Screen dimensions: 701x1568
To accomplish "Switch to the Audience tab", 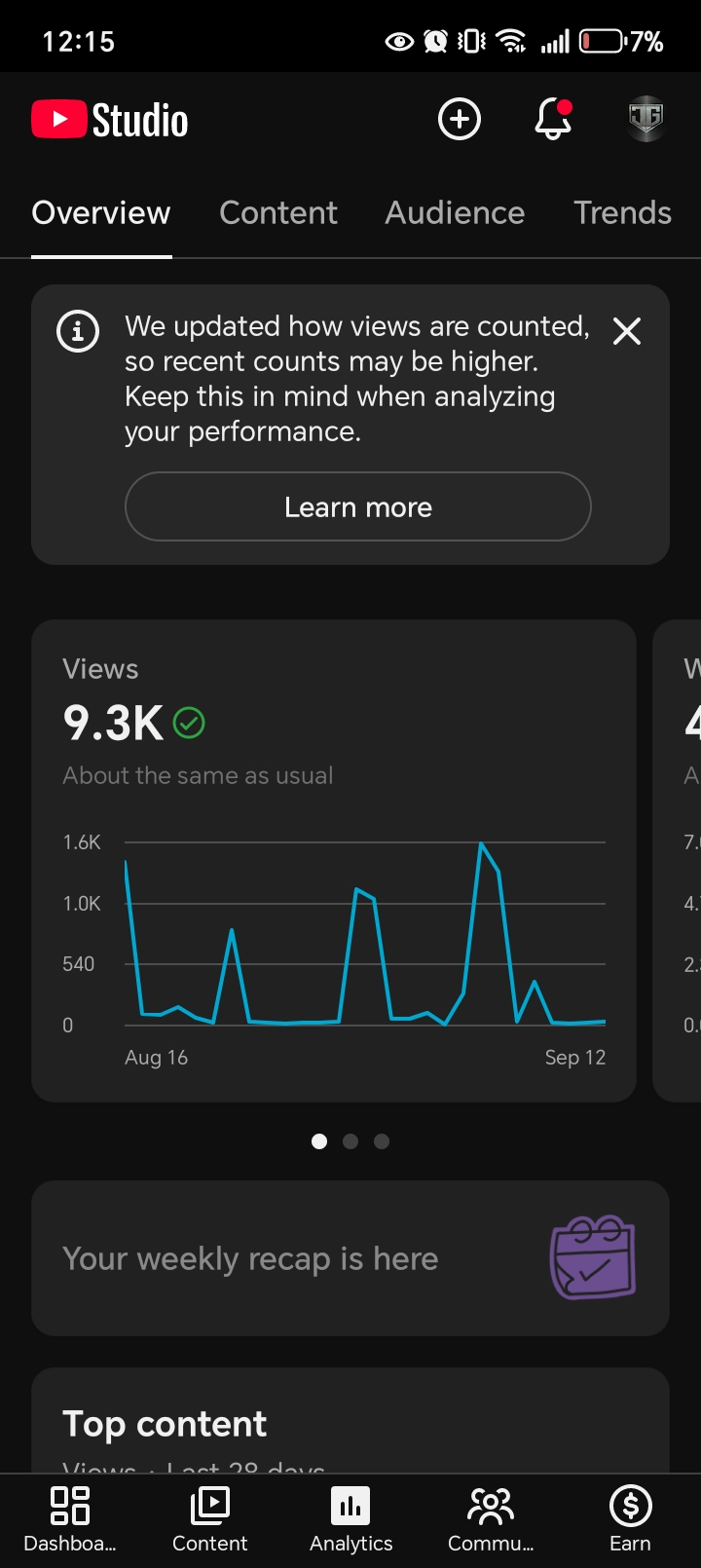I will tap(455, 212).
